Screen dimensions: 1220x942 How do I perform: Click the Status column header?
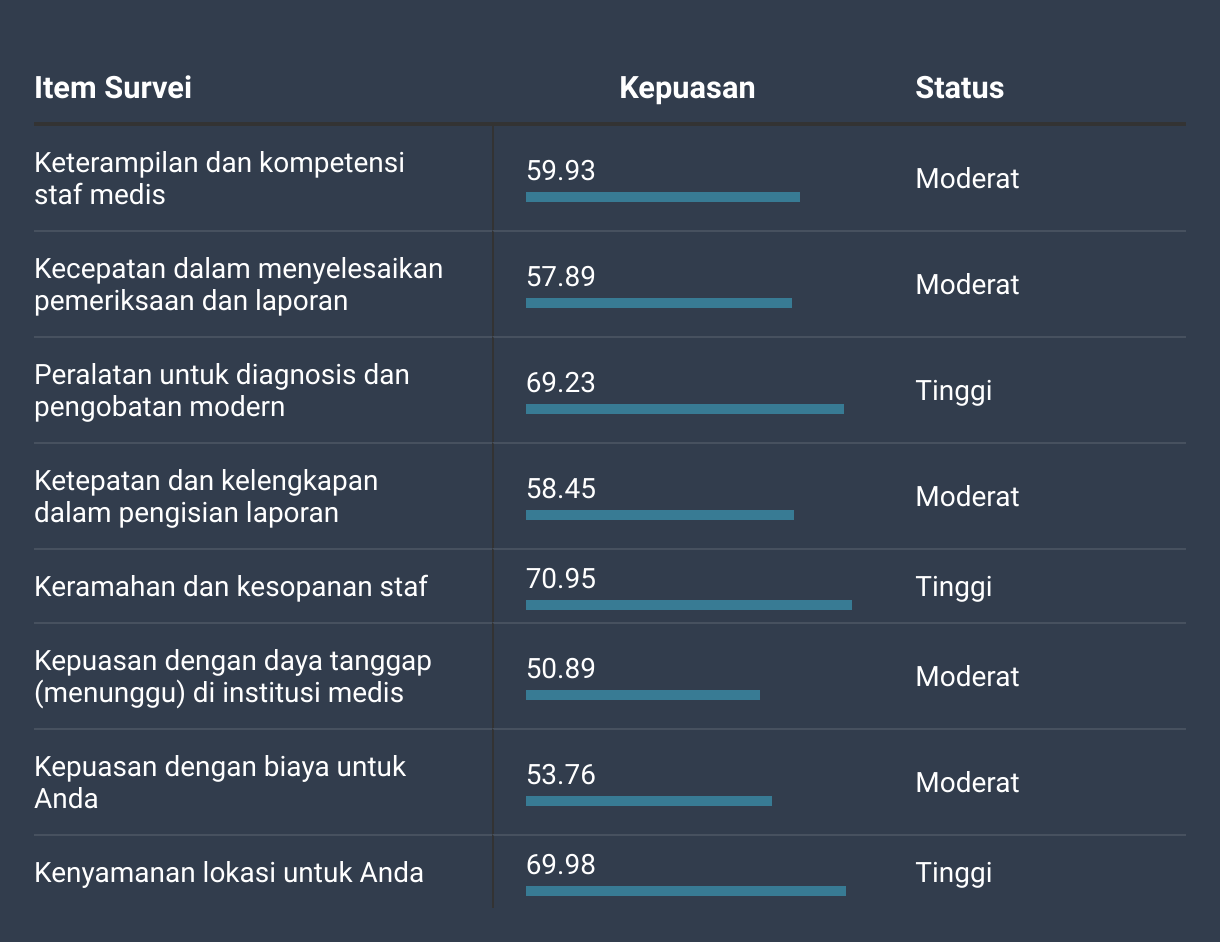(x=959, y=88)
